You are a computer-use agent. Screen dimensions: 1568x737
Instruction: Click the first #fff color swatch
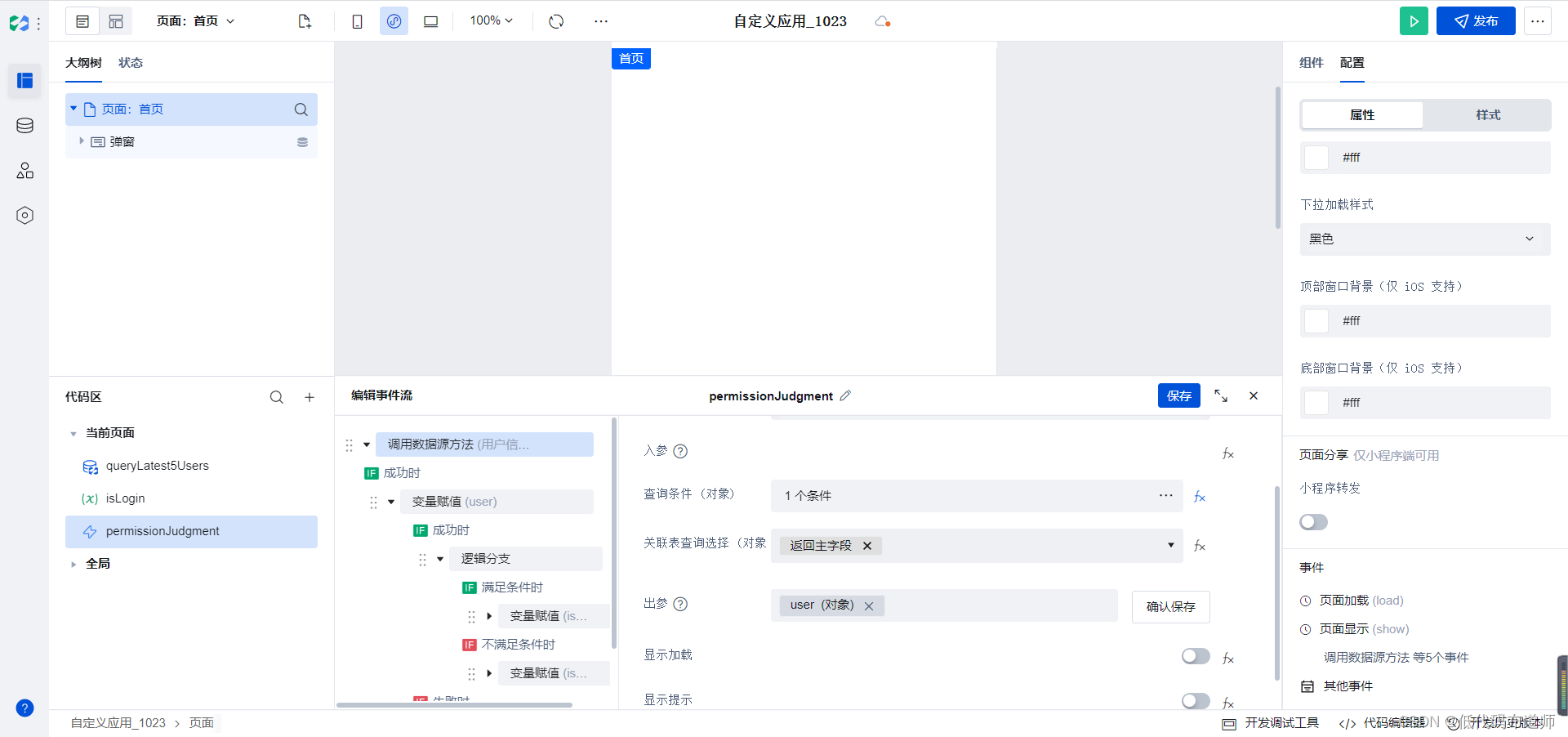tap(1316, 158)
